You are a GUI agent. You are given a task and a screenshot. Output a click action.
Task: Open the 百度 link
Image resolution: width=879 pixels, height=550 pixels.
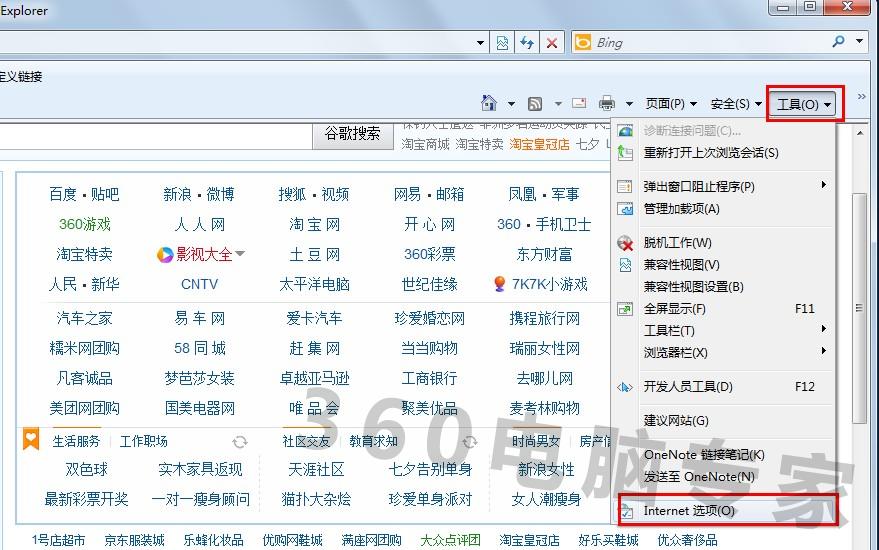[63, 194]
